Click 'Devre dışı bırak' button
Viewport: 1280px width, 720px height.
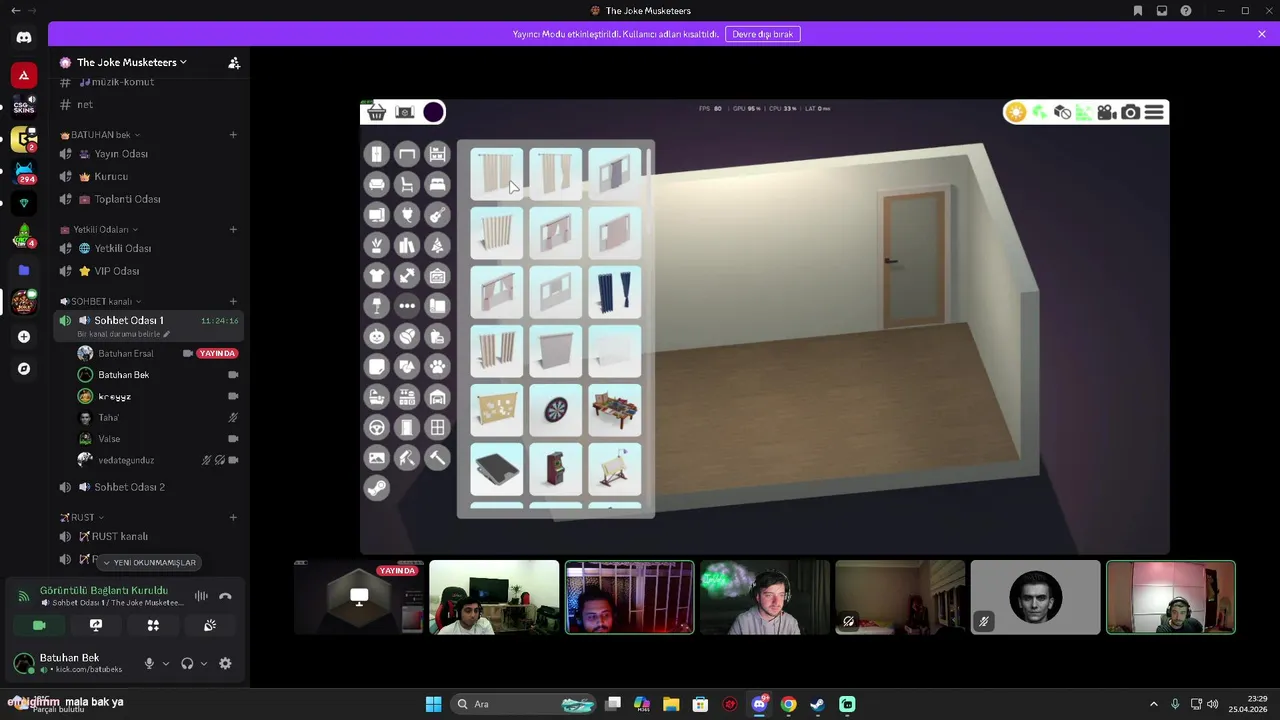click(763, 34)
